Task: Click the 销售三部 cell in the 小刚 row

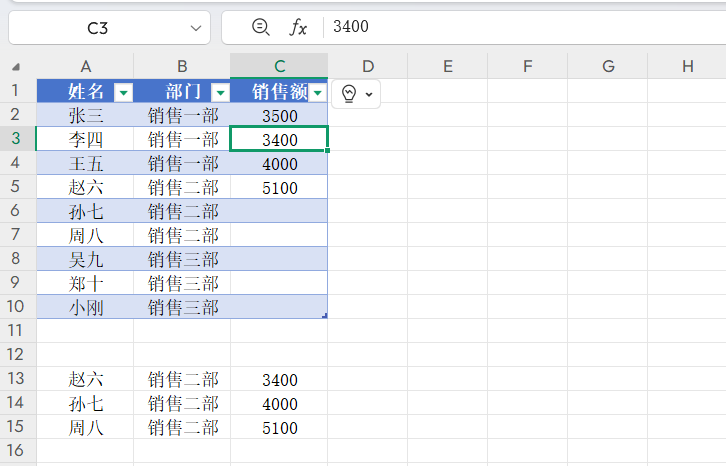Action: [182, 307]
